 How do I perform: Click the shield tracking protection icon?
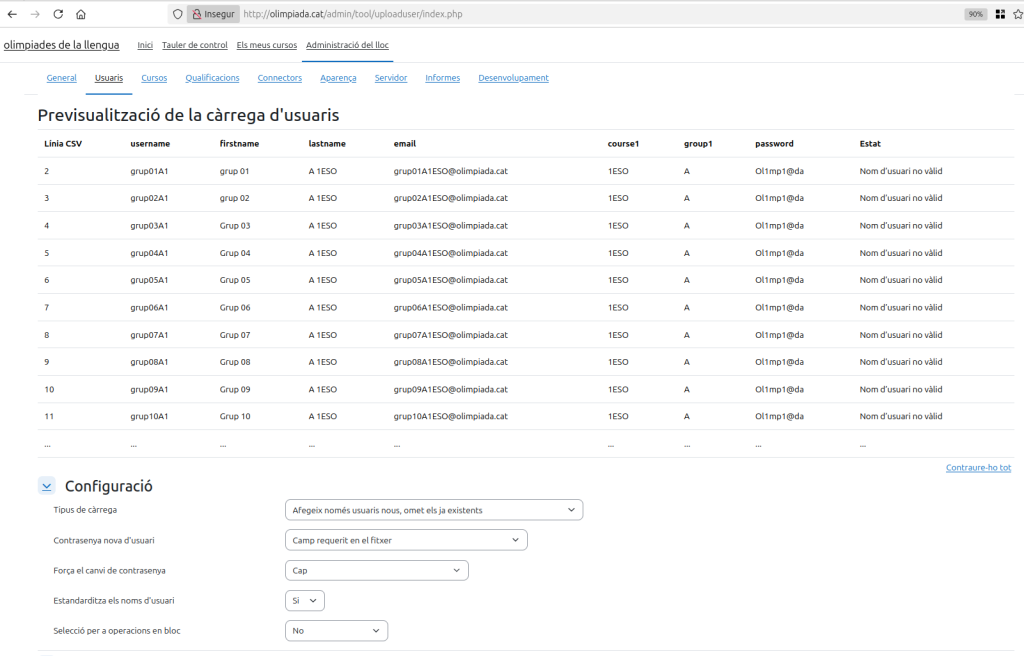(x=178, y=14)
